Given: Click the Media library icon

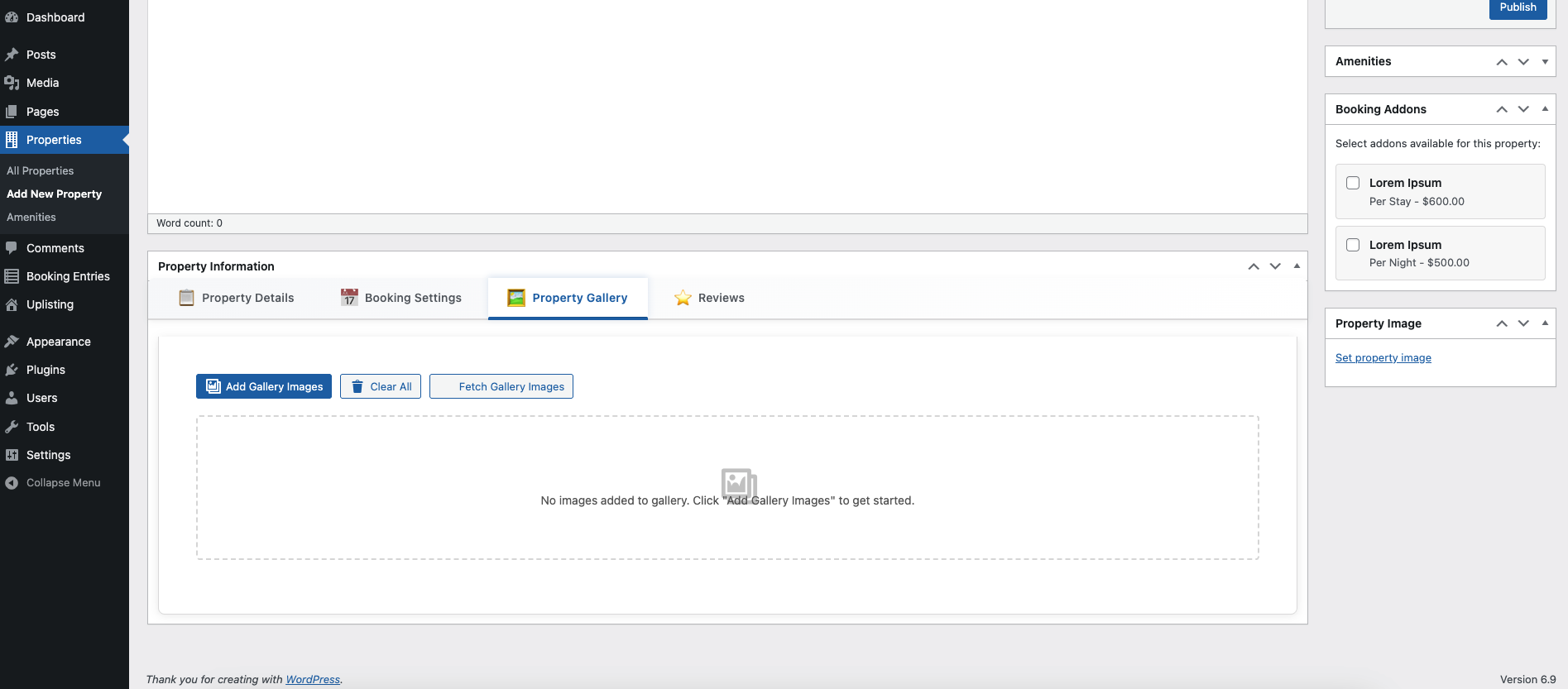Looking at the screenshot, I should [12, 83].
